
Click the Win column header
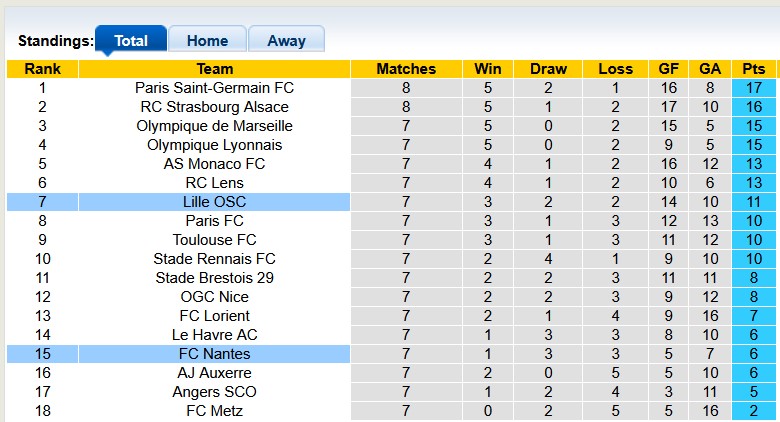pos(488,69)
